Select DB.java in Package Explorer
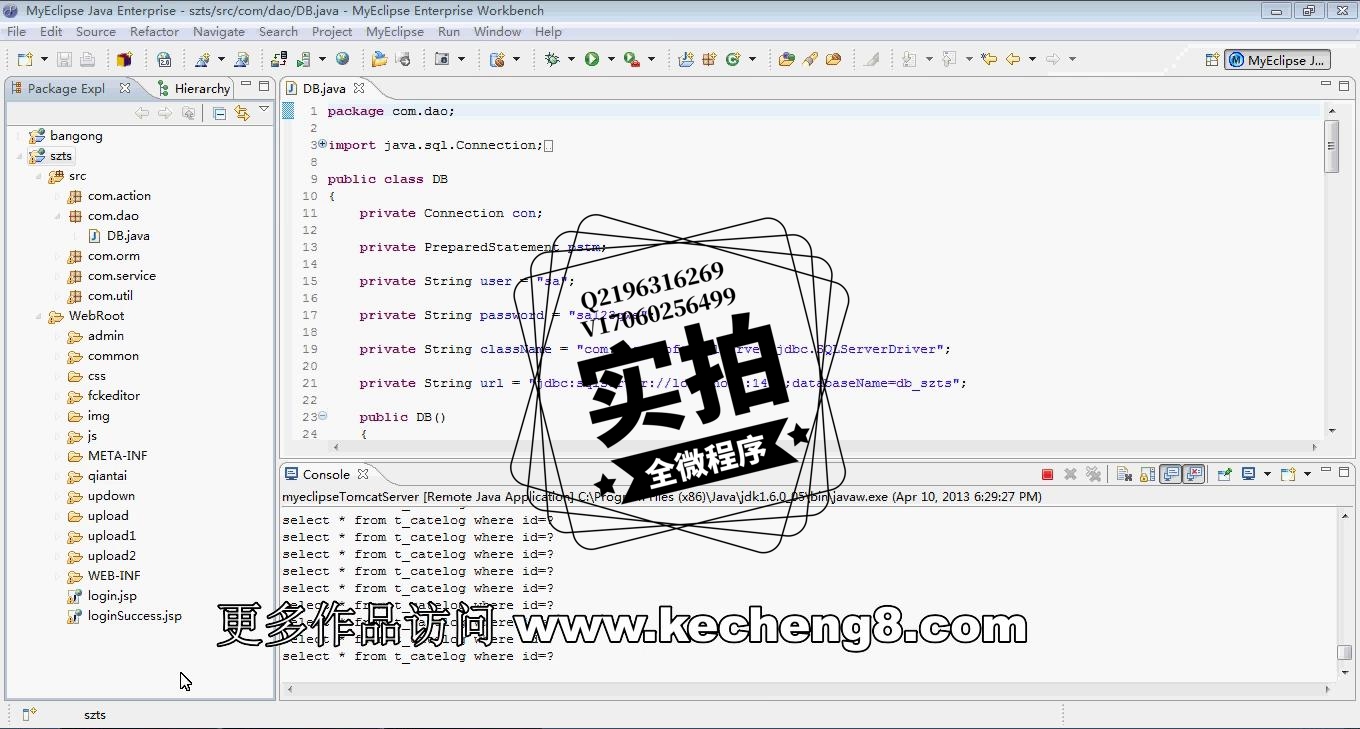 [127, 236]
